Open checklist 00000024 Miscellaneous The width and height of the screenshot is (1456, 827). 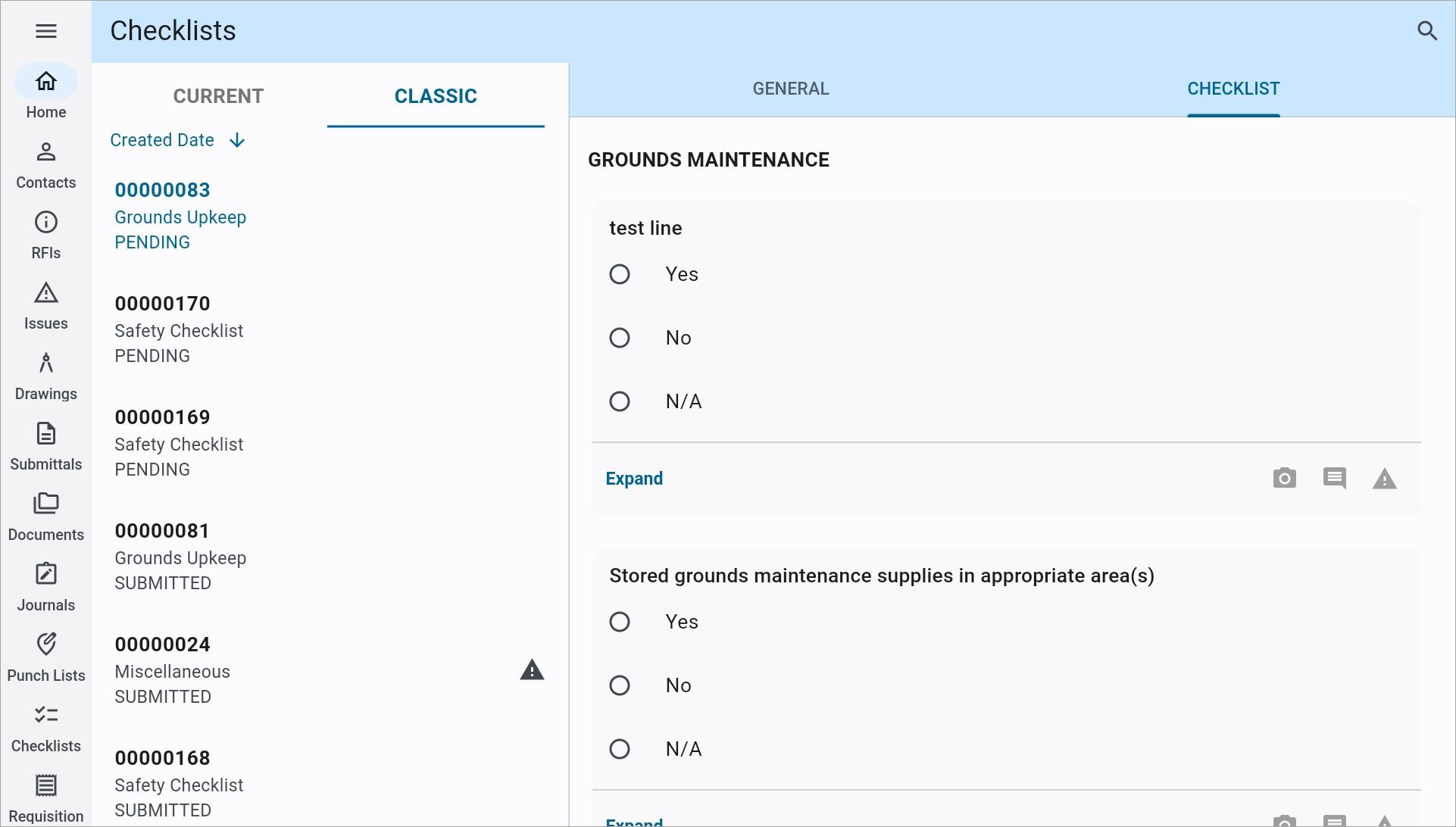(x=330, y=670)
